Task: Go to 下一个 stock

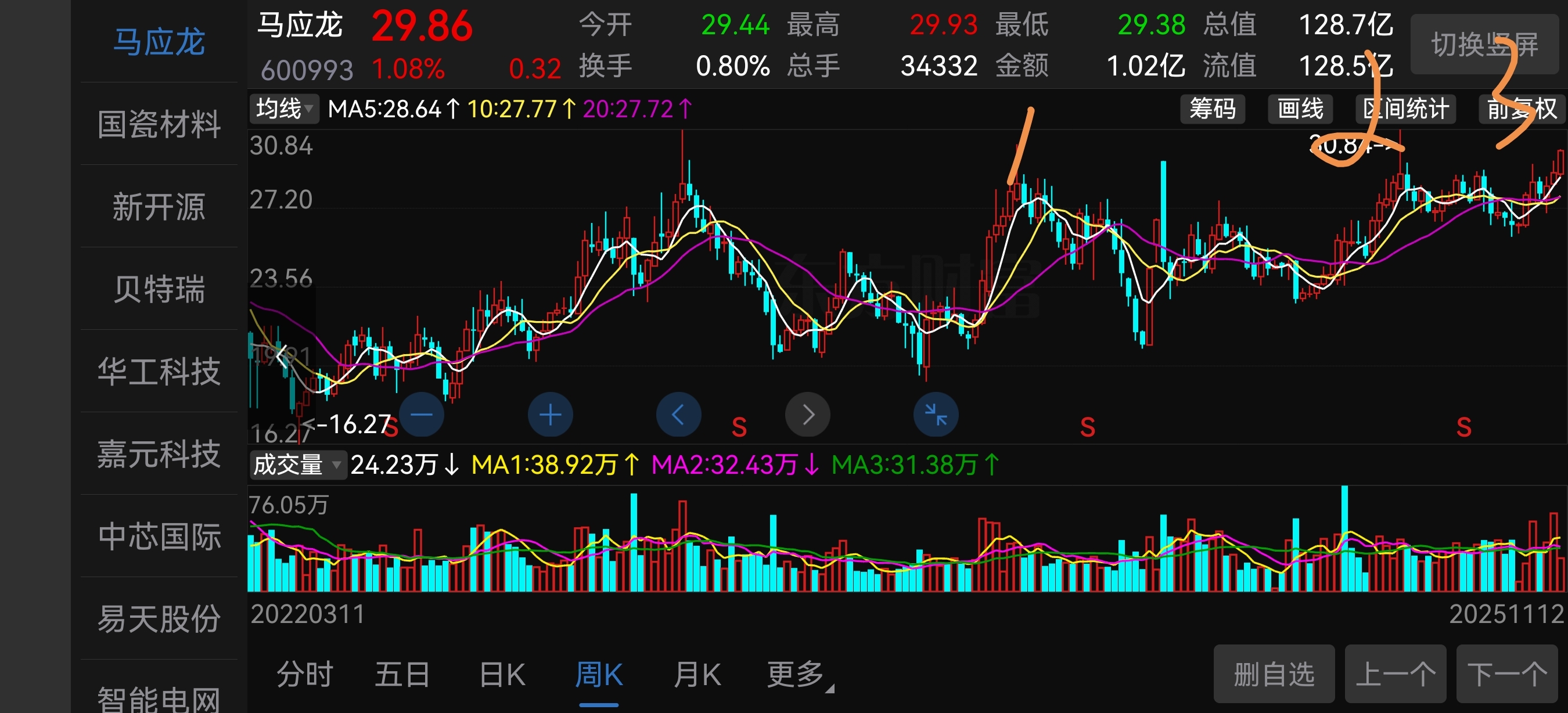Action: coord(1507,674)
